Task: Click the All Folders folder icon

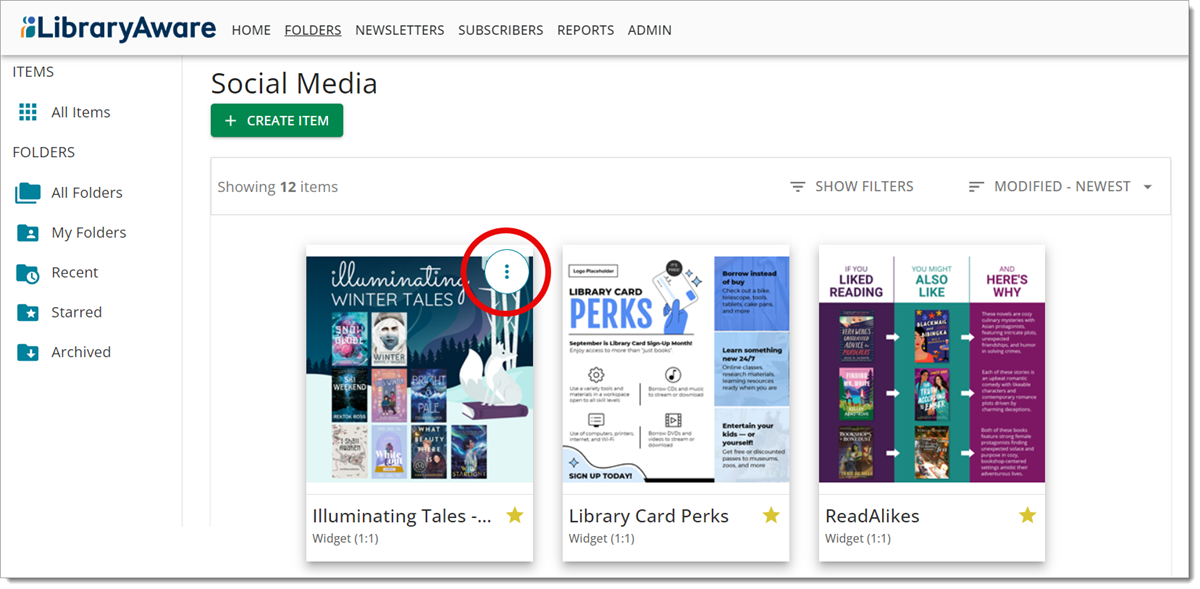Action: (x=28, y=192)
